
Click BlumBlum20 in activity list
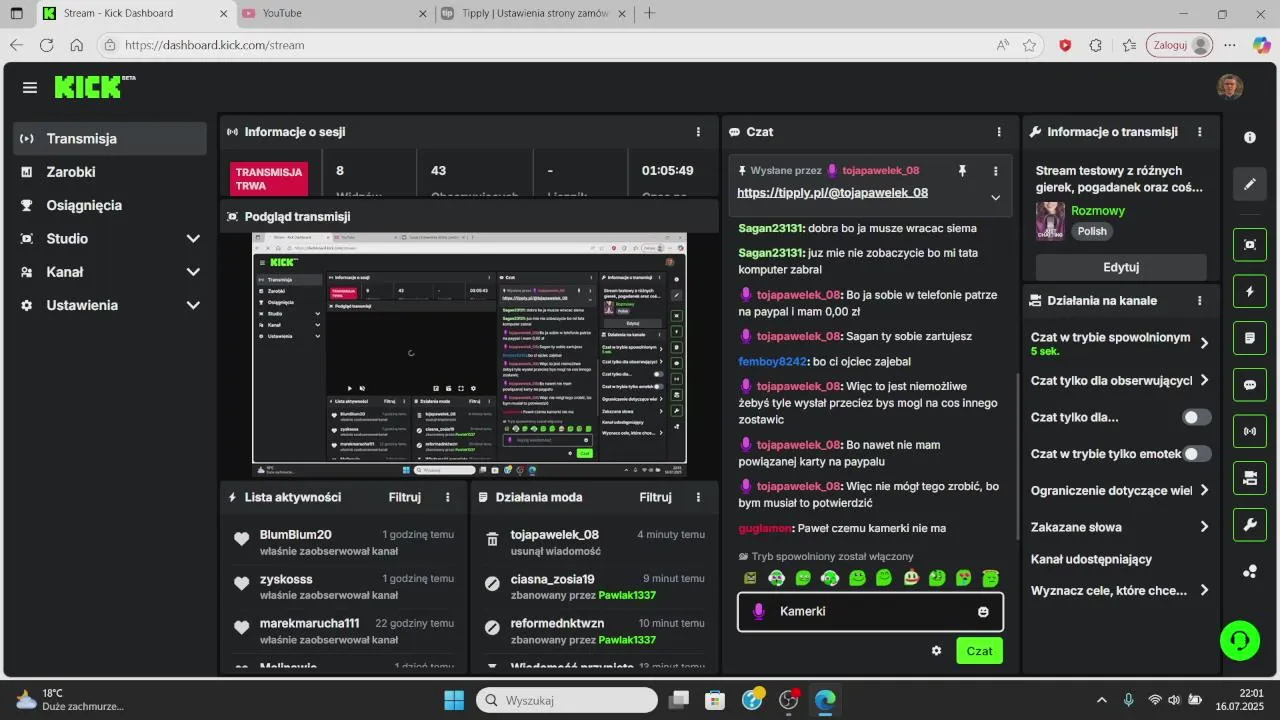295,535
